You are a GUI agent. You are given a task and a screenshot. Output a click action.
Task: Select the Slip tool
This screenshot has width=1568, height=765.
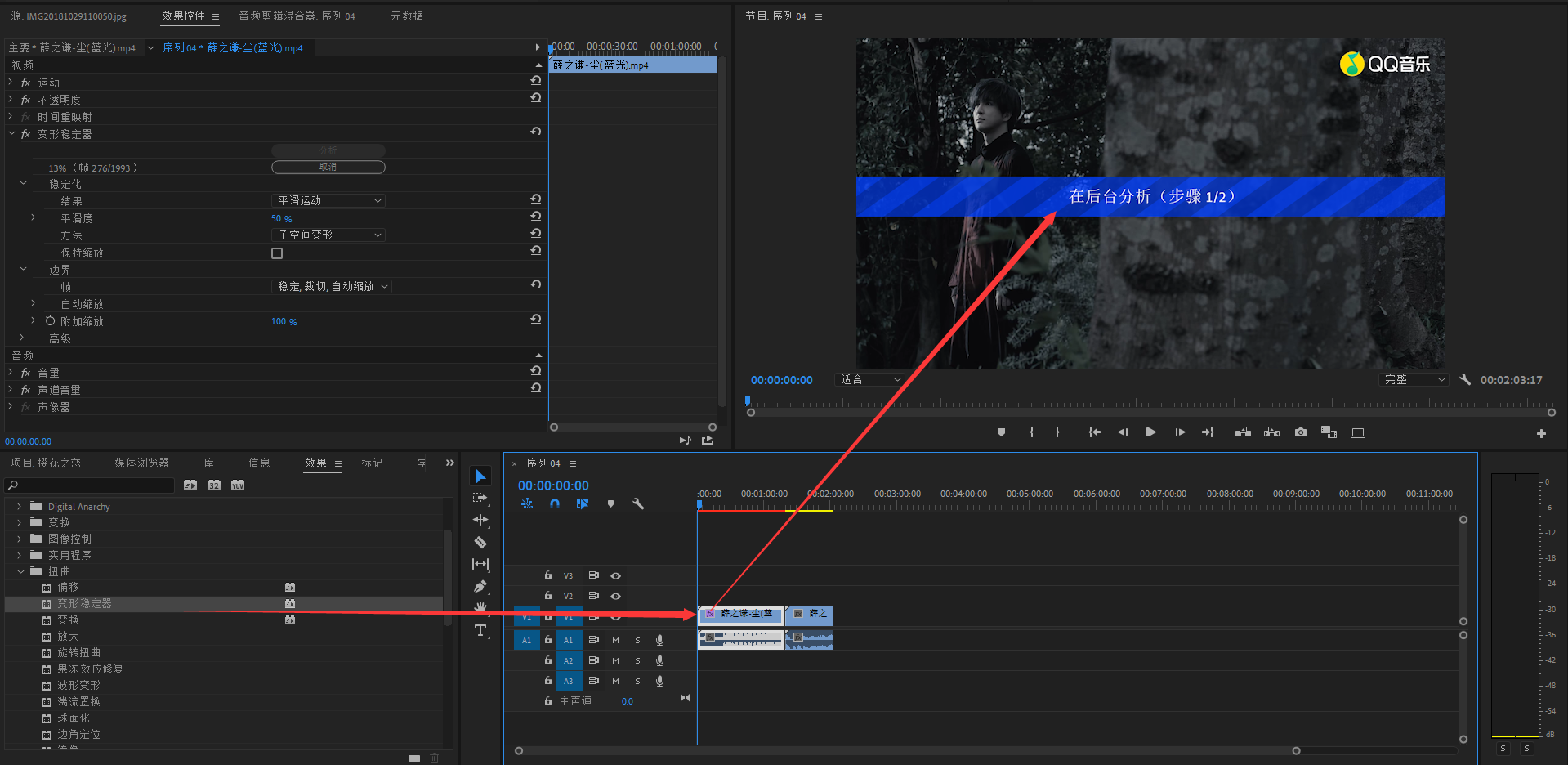(x=480, y=564)
